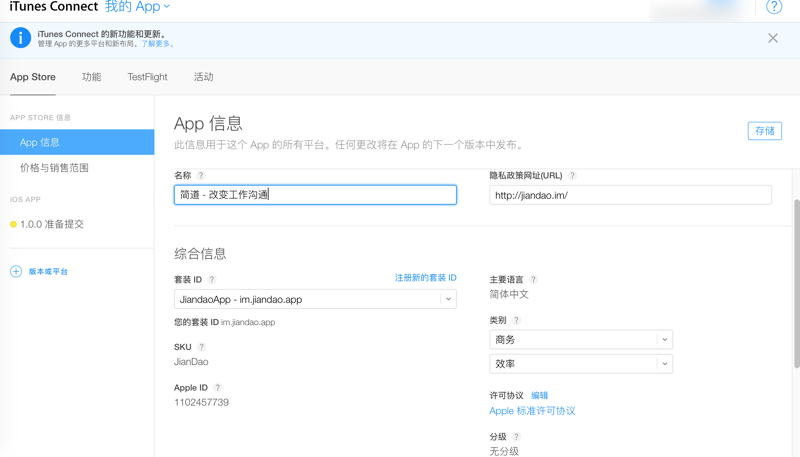Open the 套装 ID dropdown JiandaoApp
This screenshot has width=800, height=457.
[x=315, y=299]
